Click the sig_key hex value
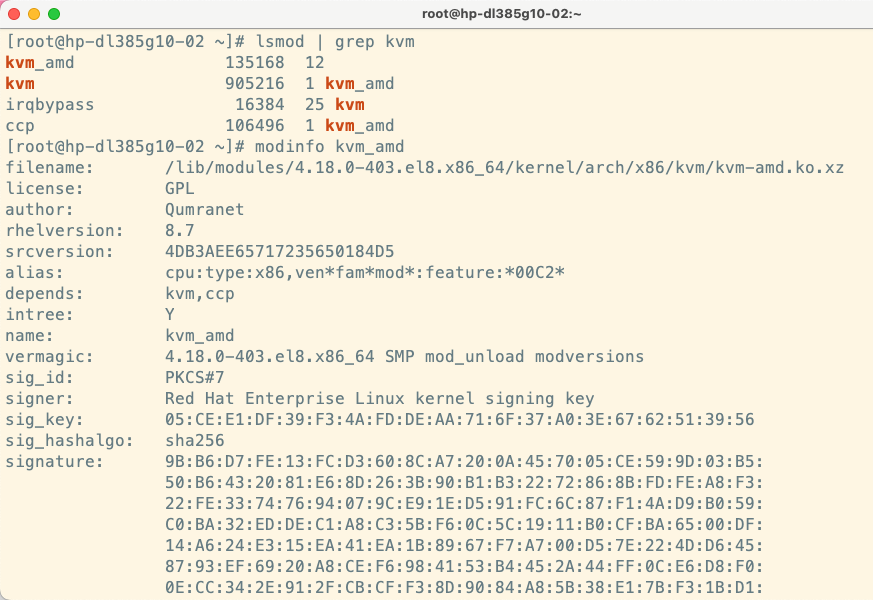The image size is (873, 600). (459, 420)
